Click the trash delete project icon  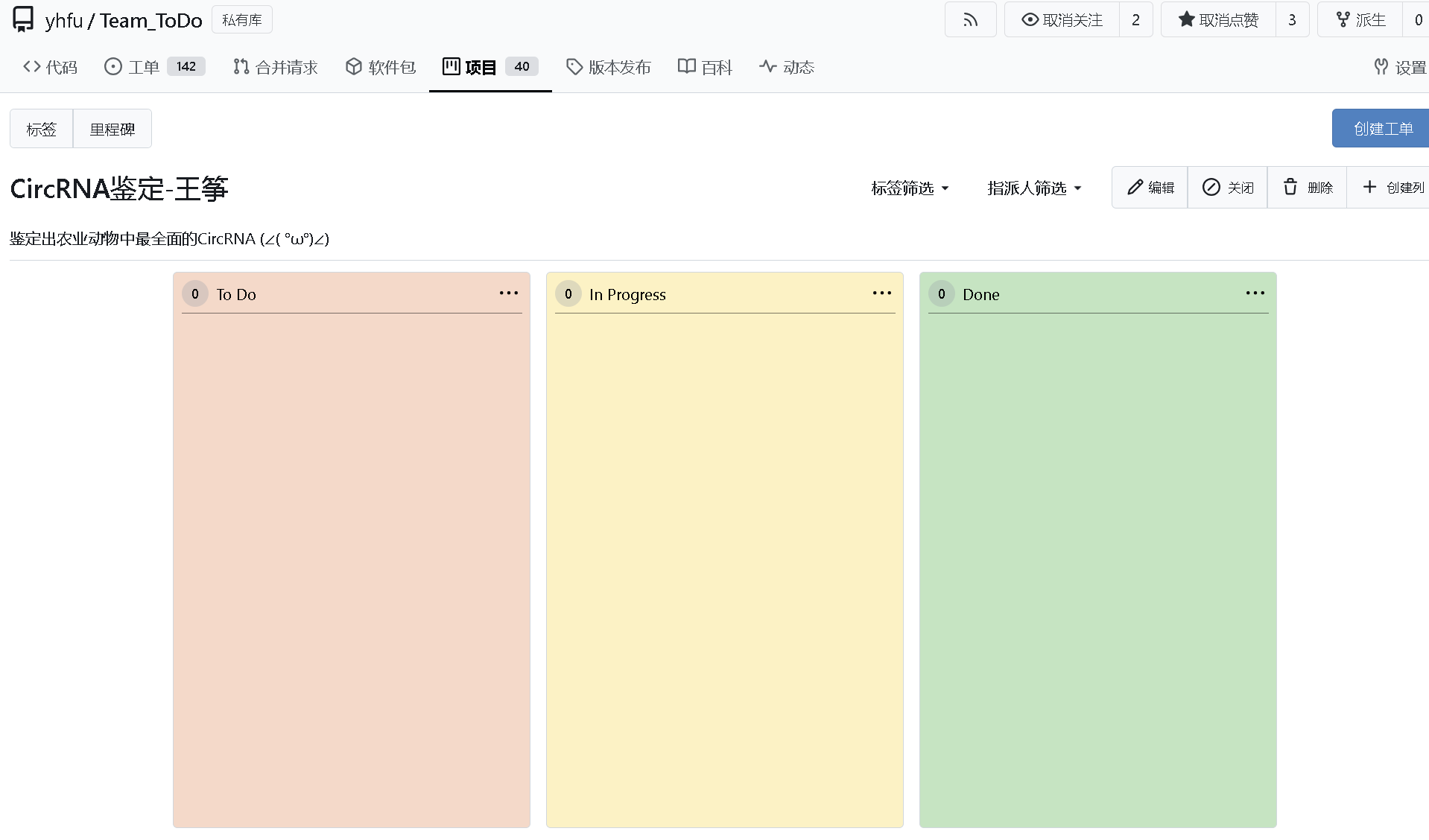point(1290,187)
